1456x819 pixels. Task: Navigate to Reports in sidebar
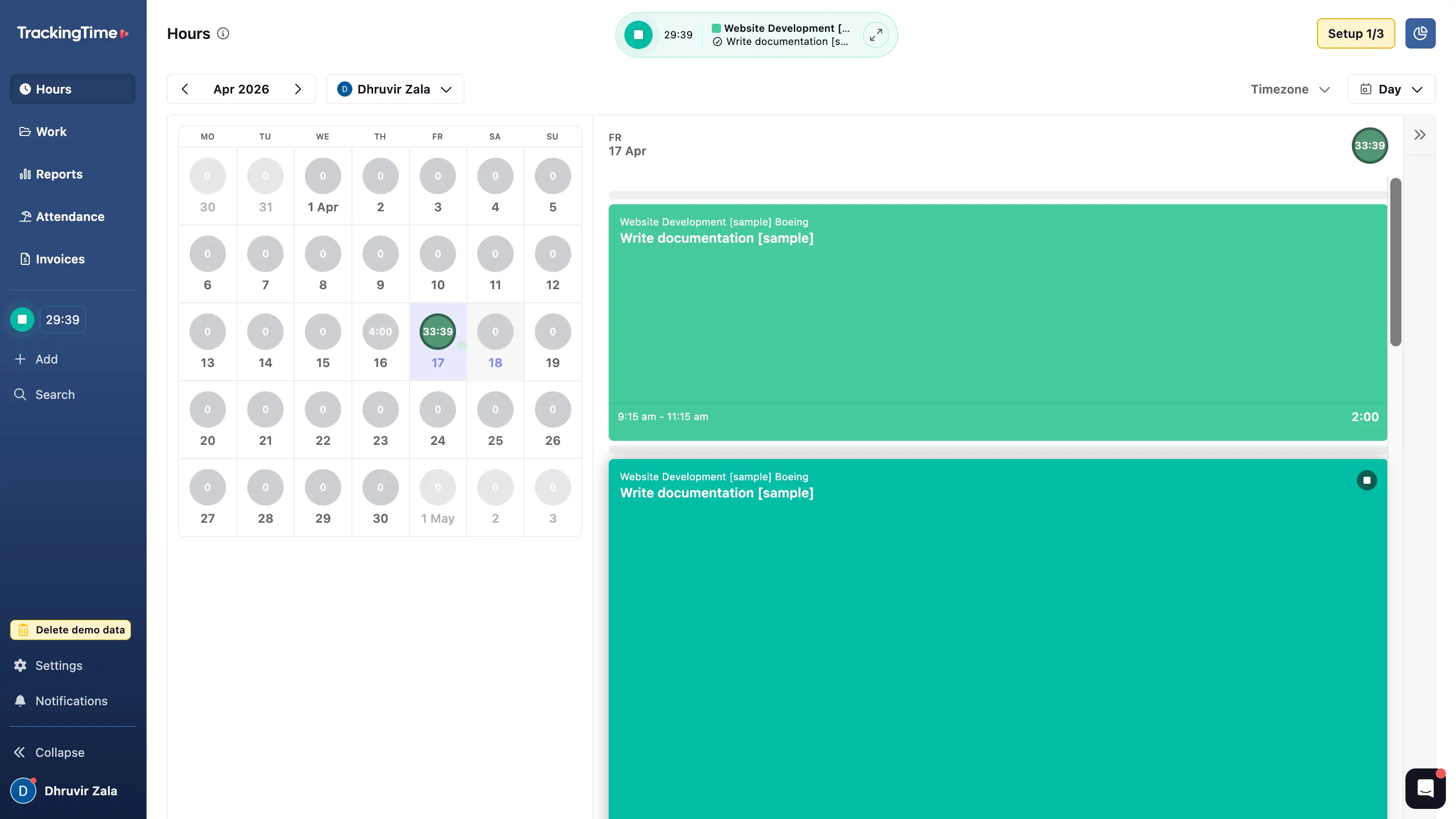(x=59, y=174)
